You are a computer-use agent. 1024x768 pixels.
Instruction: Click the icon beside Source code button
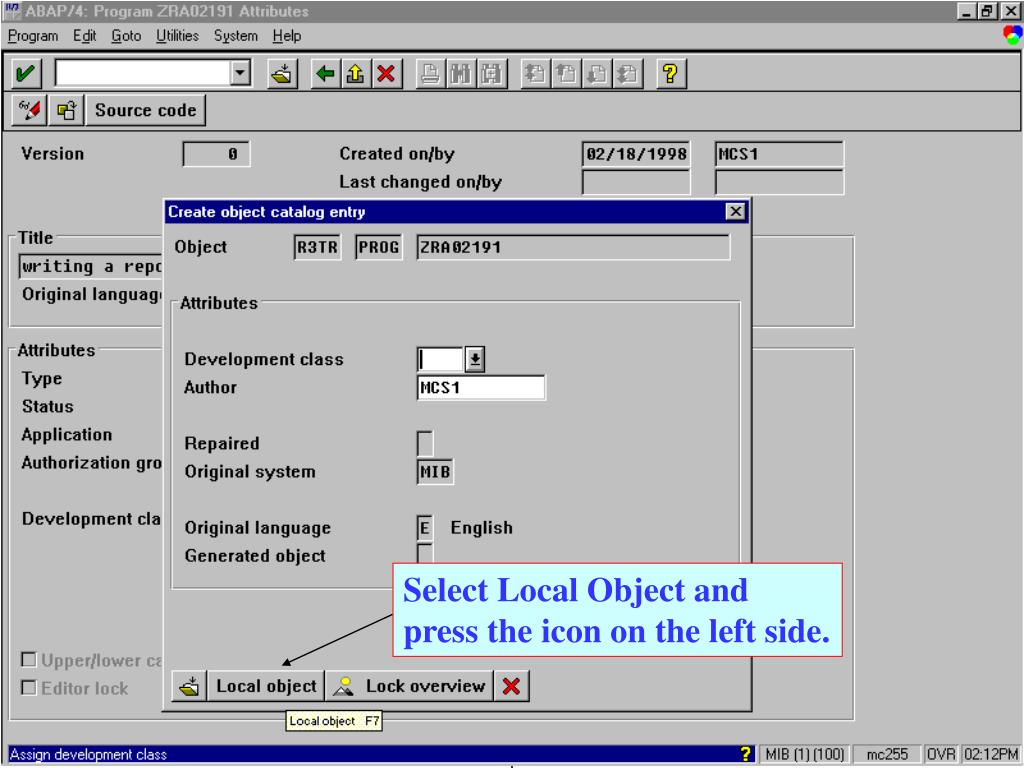coord(67,110)
